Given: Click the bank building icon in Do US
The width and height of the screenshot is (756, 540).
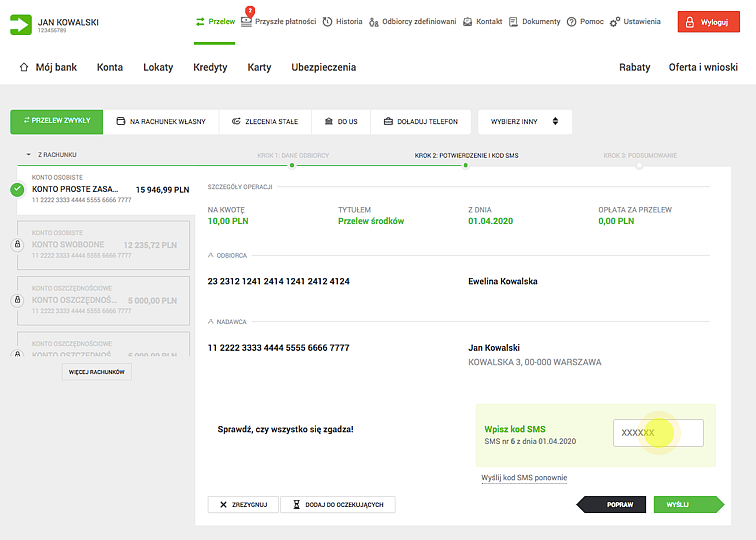Looking at the screenshot, I should click(329, 121).
